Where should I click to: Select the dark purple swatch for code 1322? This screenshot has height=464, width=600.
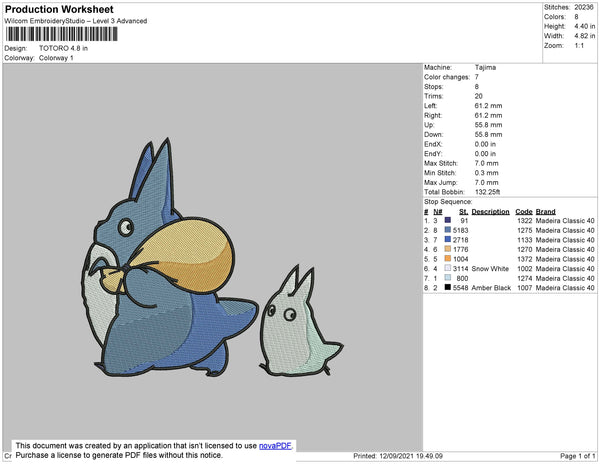click(x=447, y=220)
